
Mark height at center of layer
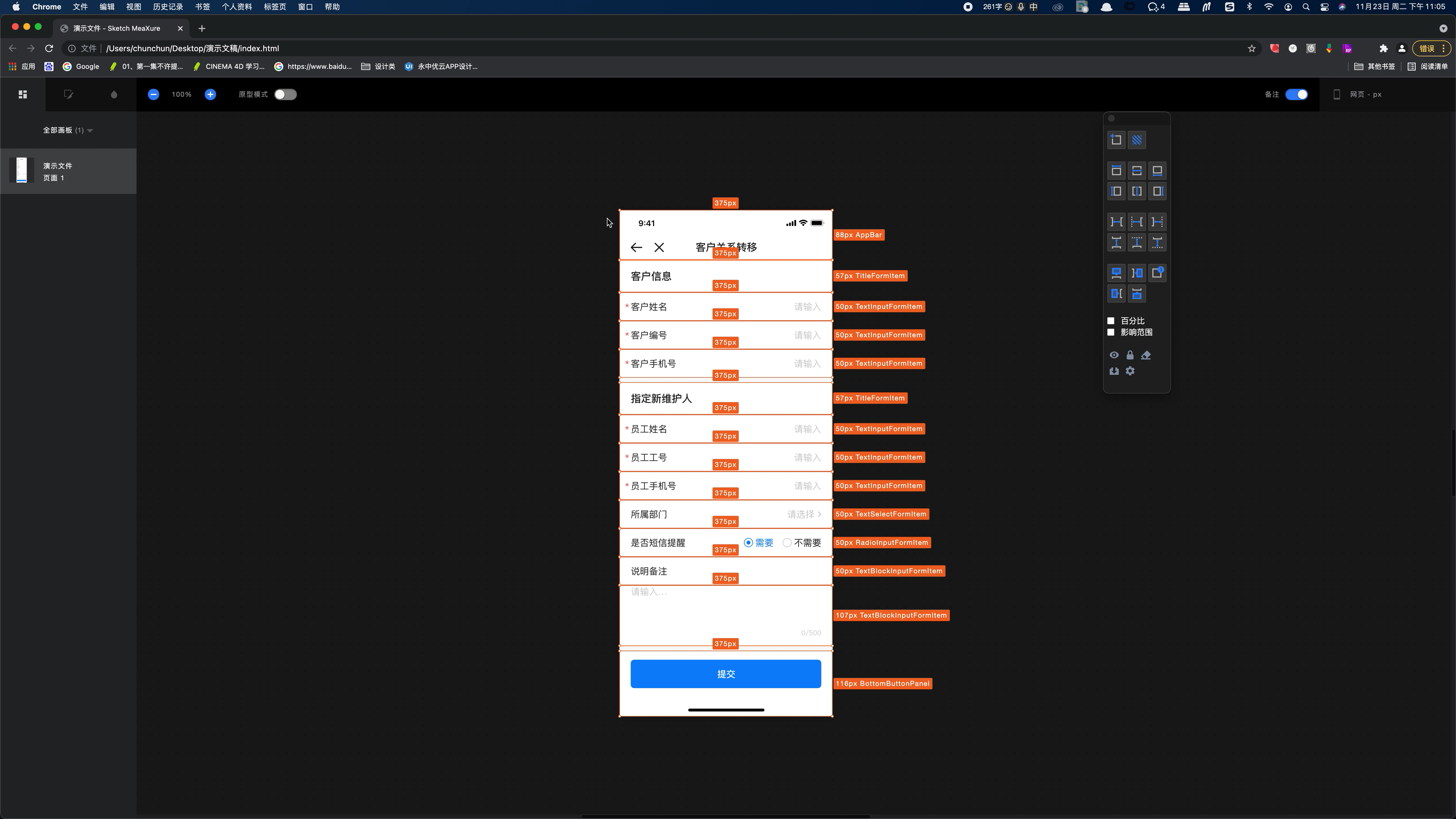1137,191
